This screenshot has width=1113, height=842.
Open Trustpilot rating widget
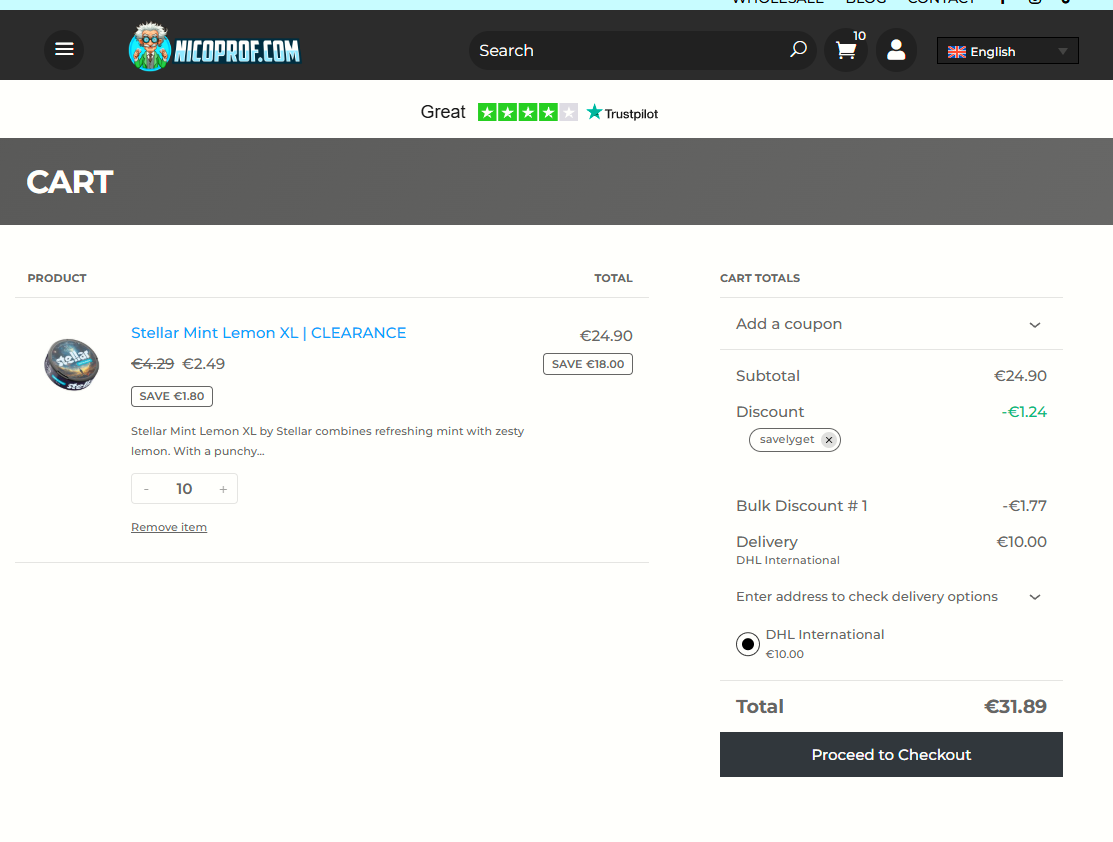pos(539,112)
